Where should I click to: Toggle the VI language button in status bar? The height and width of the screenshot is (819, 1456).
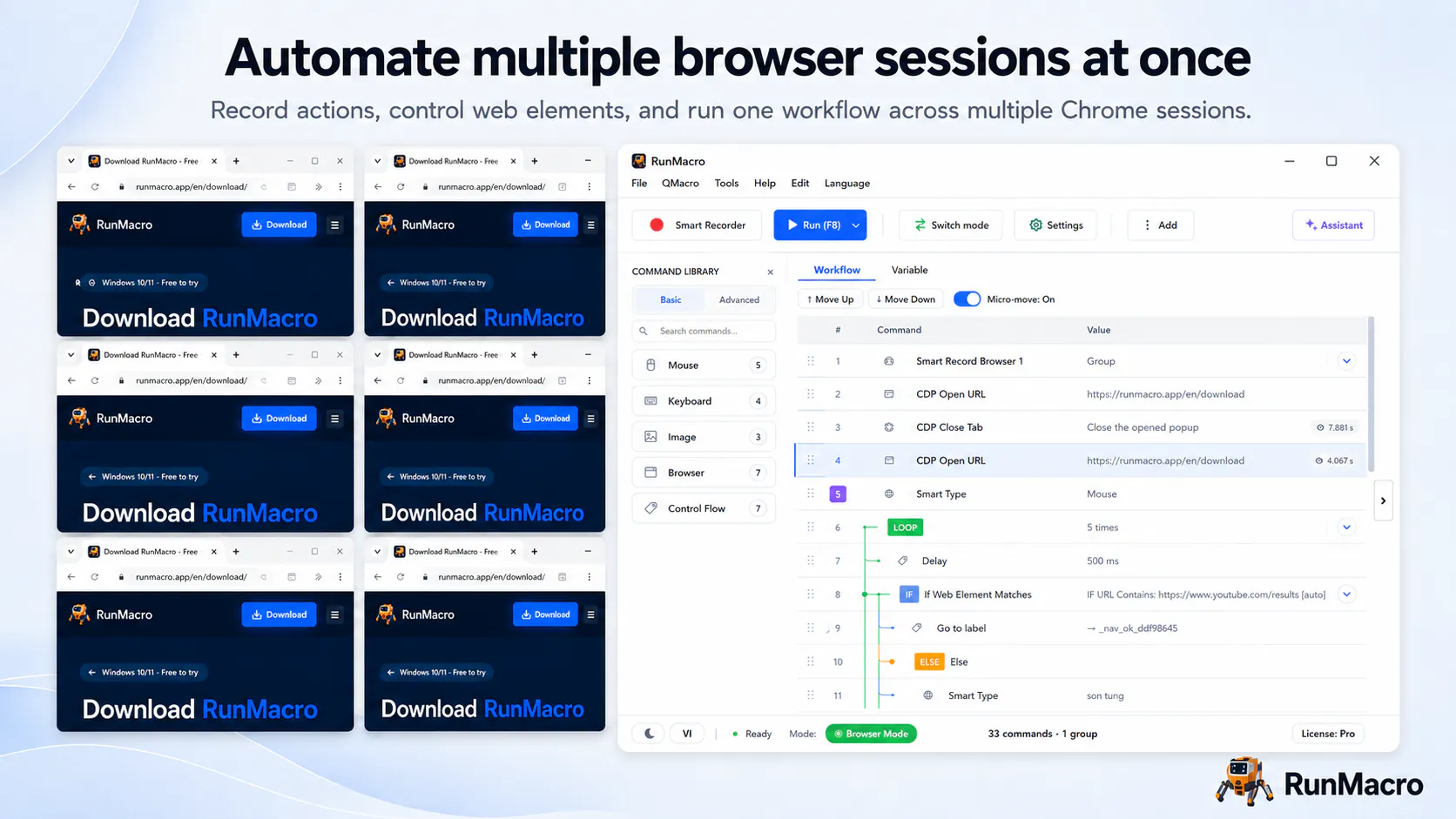coord(687,734)
